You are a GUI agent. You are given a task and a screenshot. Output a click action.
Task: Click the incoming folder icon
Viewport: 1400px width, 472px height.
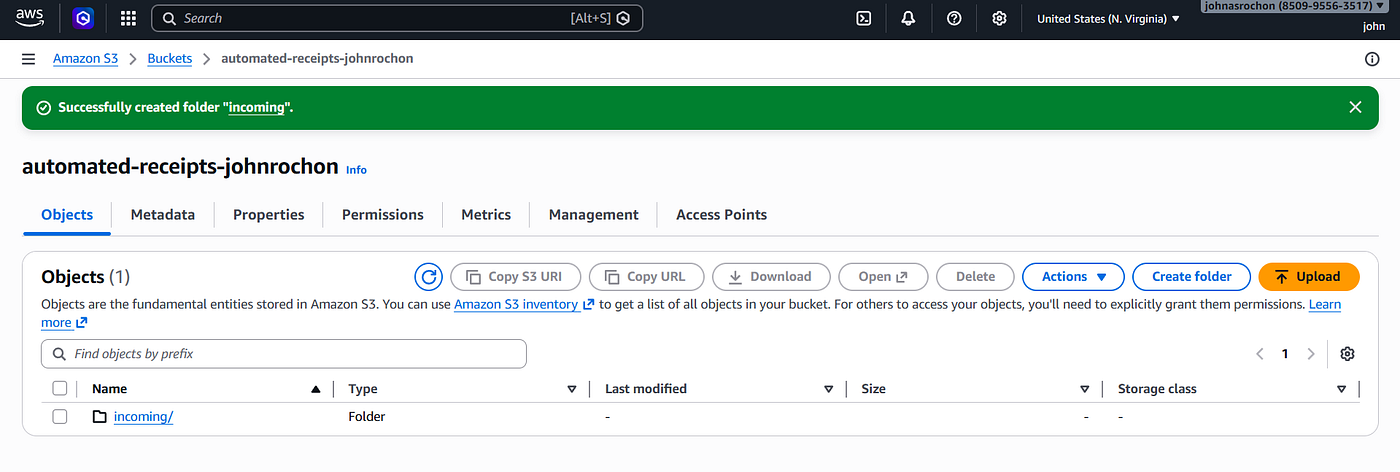(99, 417)
